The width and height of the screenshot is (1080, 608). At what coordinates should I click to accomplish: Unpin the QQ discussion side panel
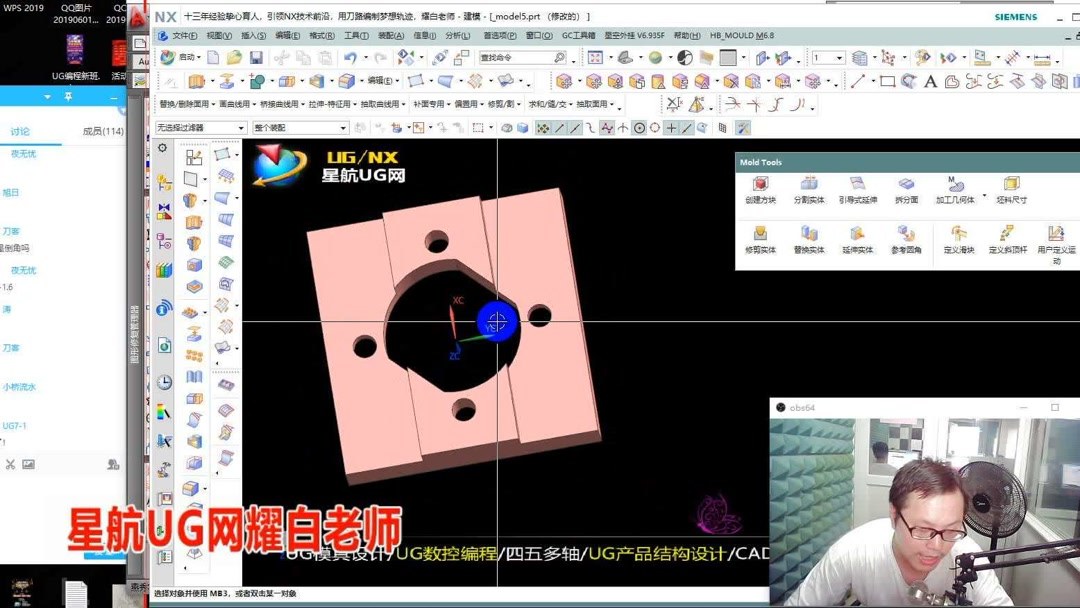coord(68,96)
